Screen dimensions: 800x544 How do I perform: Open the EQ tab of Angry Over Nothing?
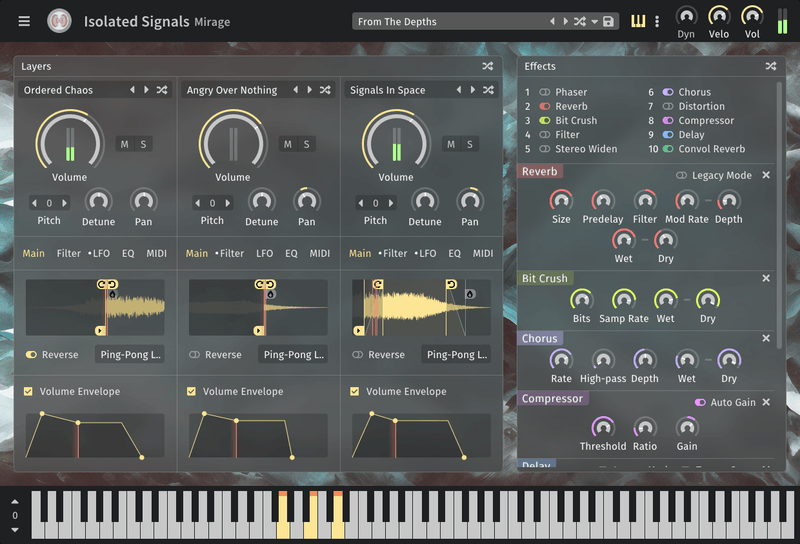[291, 253]
